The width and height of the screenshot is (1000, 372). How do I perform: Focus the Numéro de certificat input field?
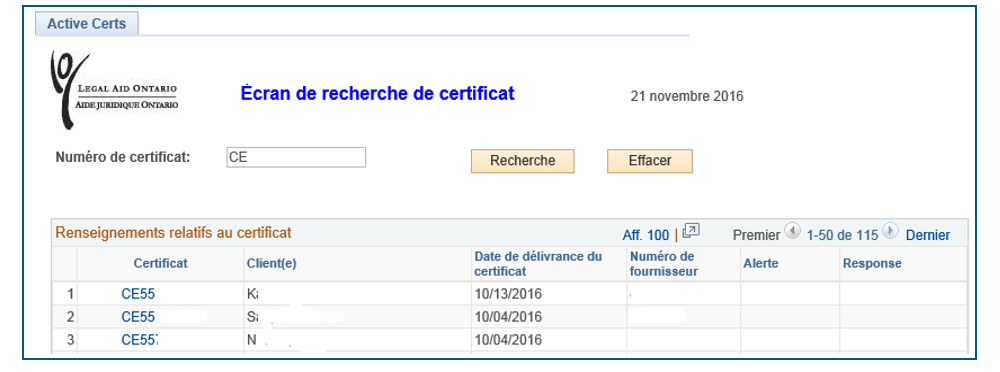point(296,158)
